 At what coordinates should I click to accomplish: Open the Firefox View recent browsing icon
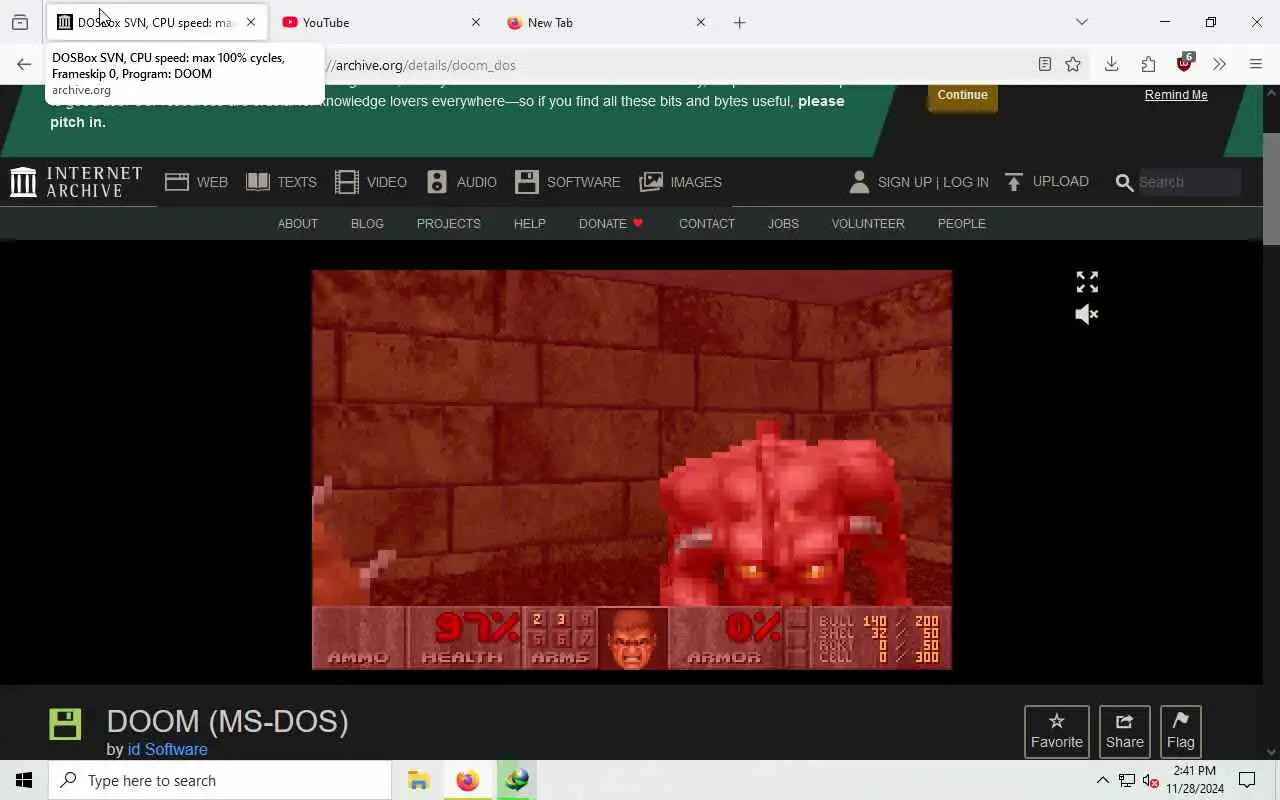[x=20, y=22]
